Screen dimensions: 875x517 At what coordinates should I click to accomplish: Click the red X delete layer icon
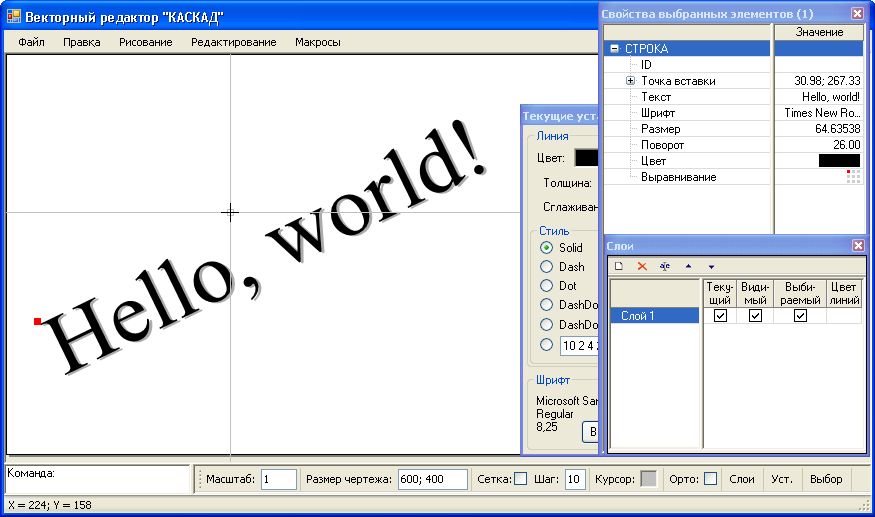642,266
